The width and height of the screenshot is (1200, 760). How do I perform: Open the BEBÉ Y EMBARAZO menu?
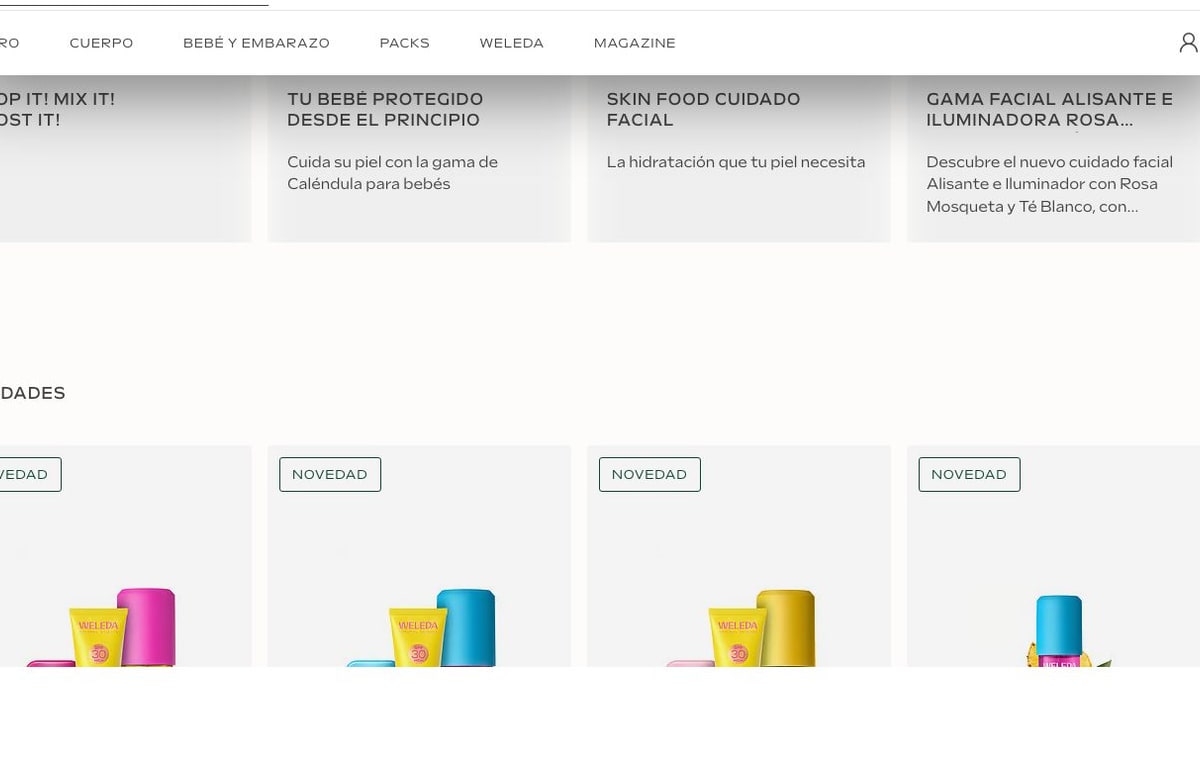click(x=256, y=43)
